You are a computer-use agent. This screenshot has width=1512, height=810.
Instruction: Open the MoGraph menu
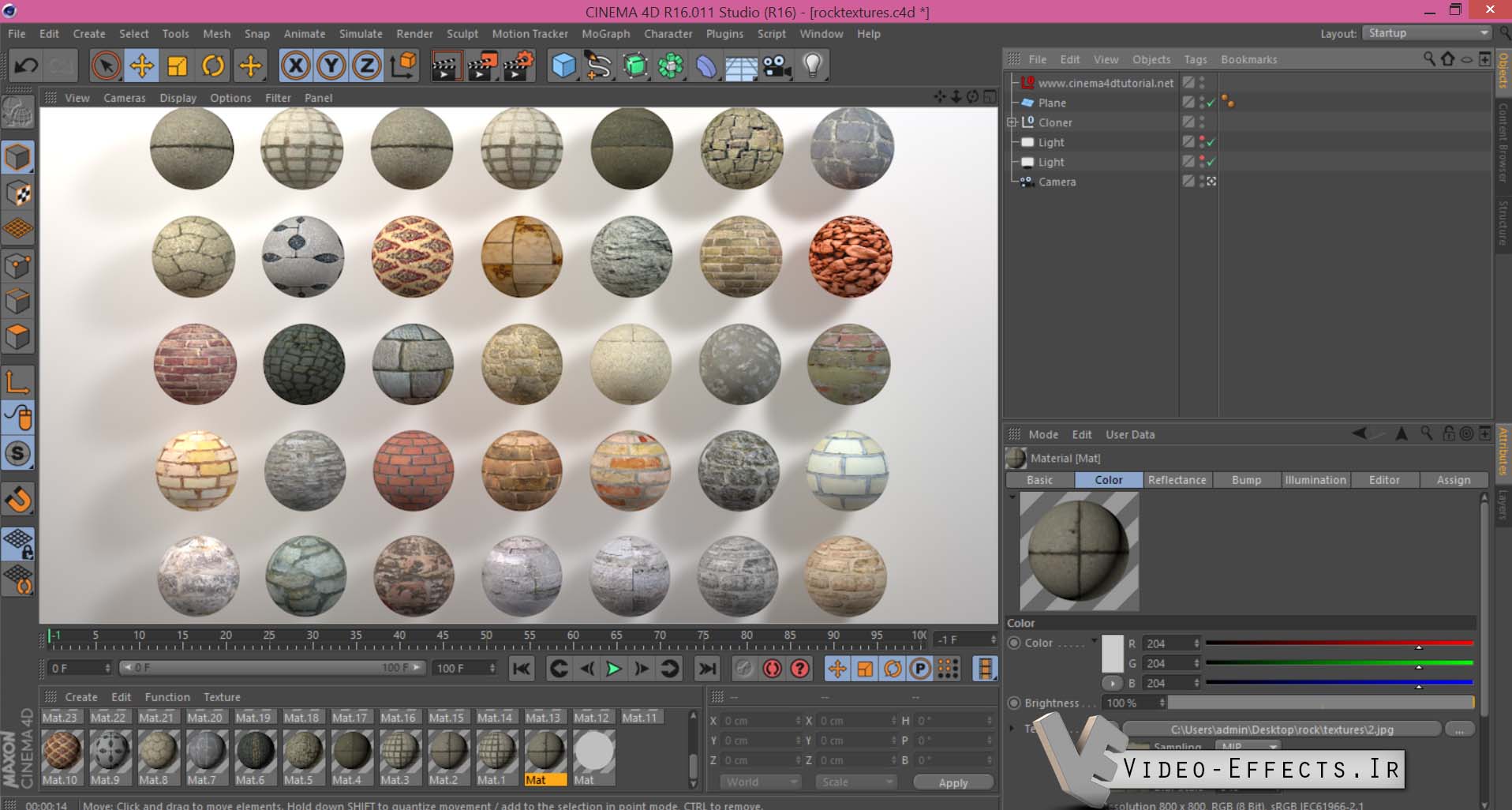click(x=605, y=34)
